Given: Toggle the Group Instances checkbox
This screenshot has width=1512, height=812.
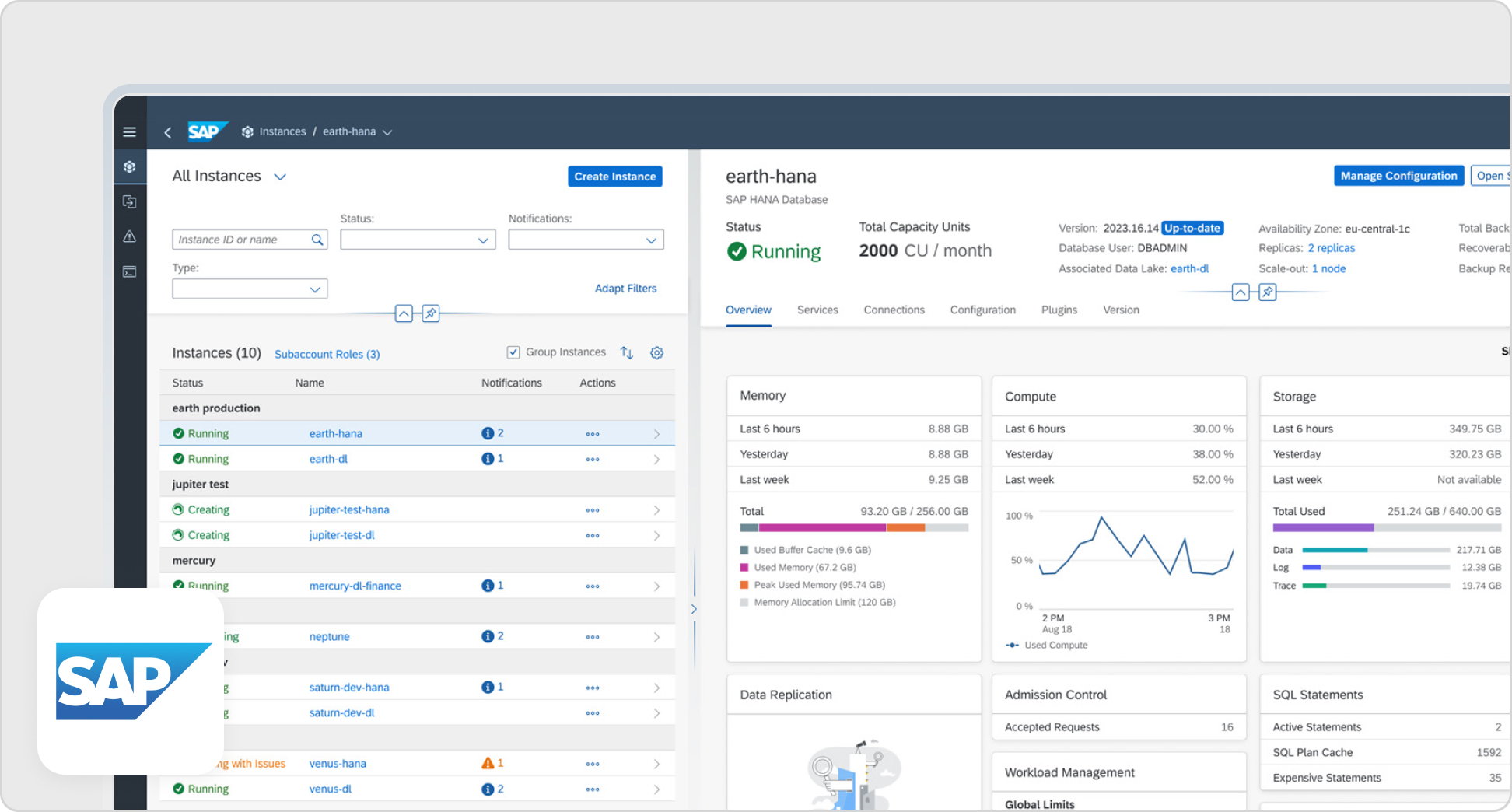Looking at the screenshot, I should coord(513,352).
